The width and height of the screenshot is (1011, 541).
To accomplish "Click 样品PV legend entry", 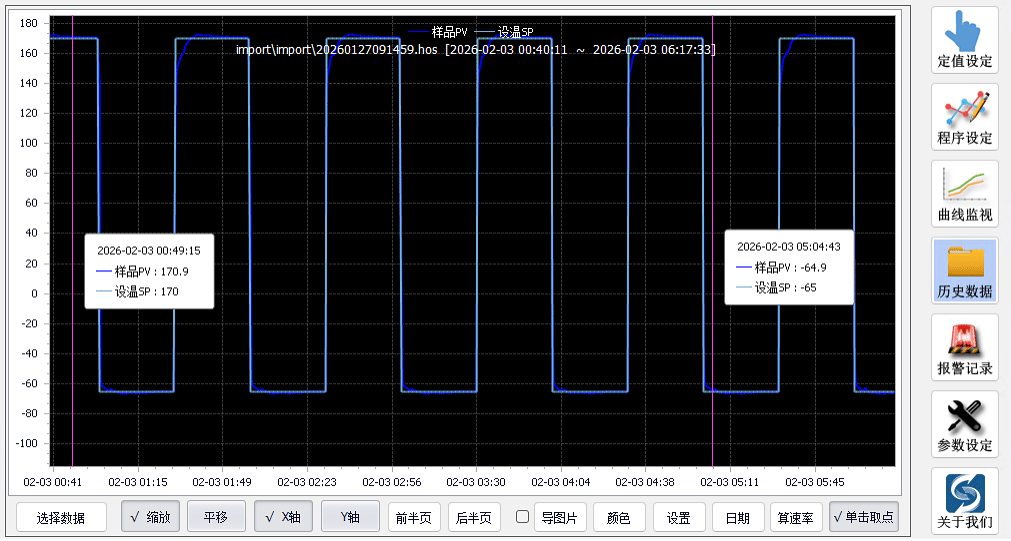I will pos(438,32).
